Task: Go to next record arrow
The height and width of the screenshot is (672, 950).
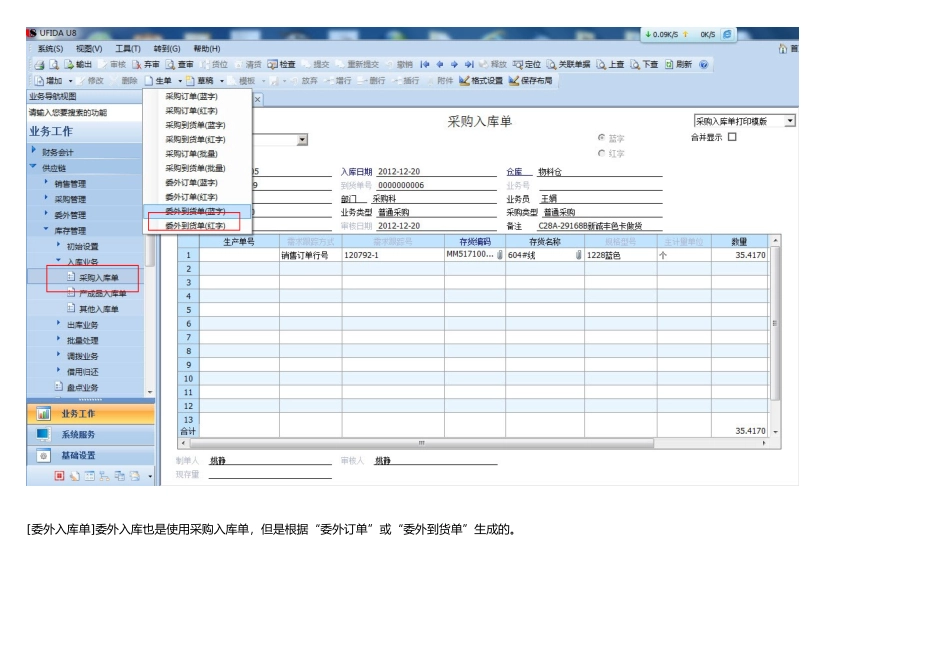Action: click(x=454, y=65)
